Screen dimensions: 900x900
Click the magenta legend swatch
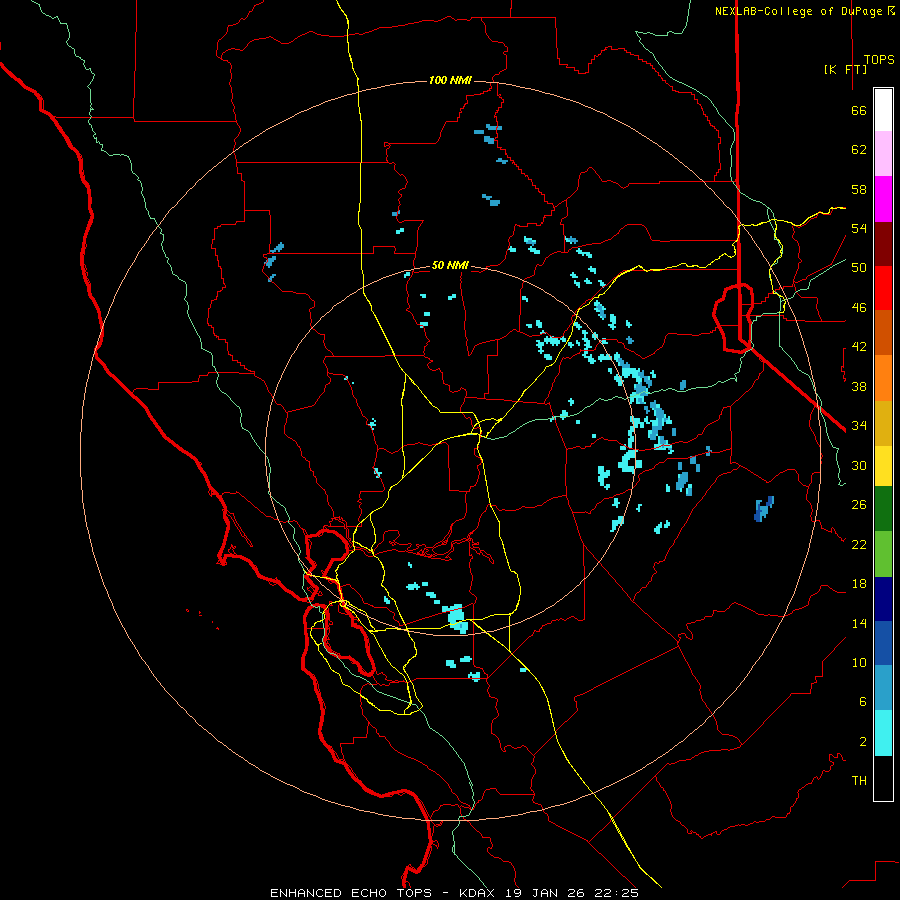(x=883, y=199)
